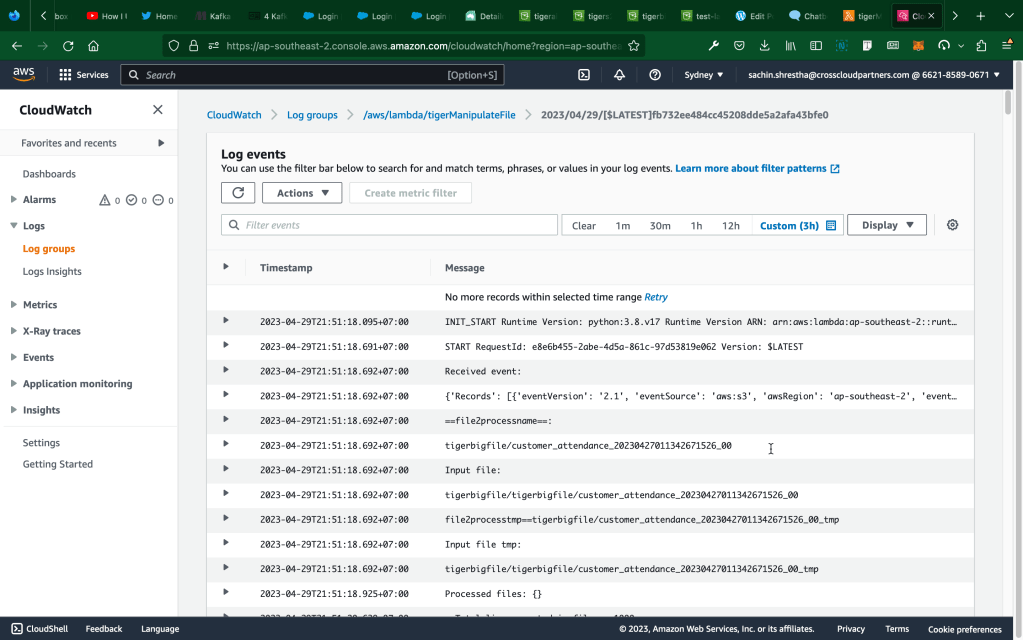Screen dimensions: 1023x640
Task: Close the CloudWatch sidebar panel
Action: pyautogui.click(x=157, y=110)
